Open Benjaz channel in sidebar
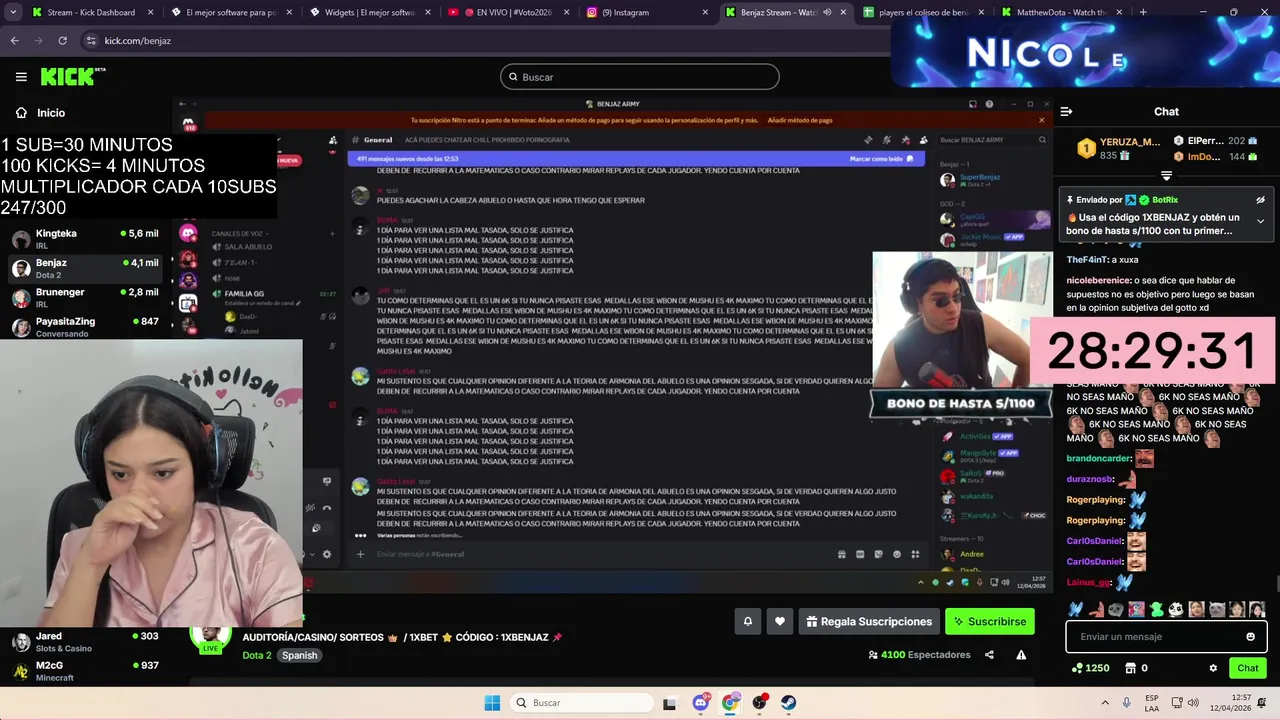This screenshot has width=1280, height=720. coord(85,268)
